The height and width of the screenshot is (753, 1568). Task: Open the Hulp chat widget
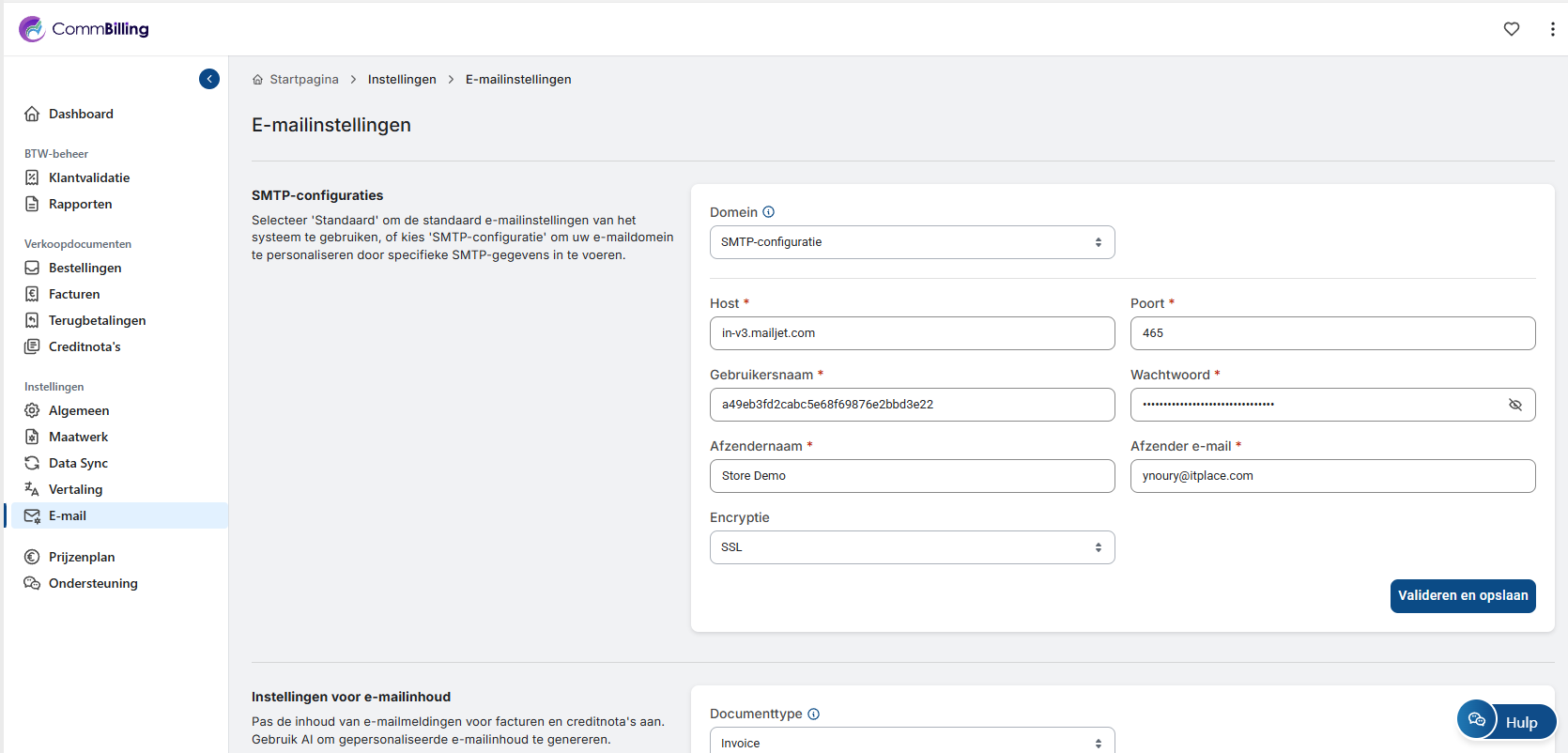pos(1507,721)
